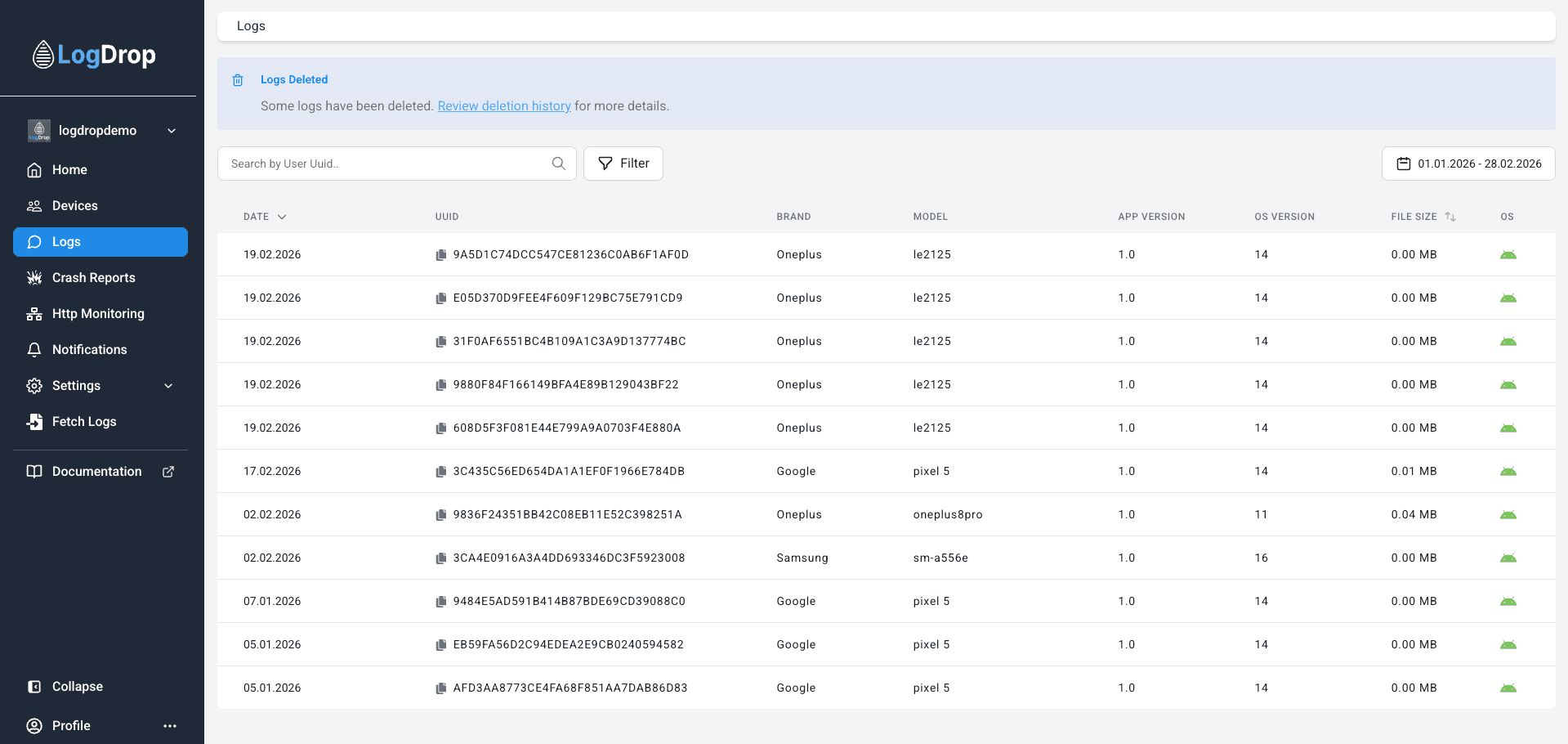Expand the Settings submenu chevron

168,386
